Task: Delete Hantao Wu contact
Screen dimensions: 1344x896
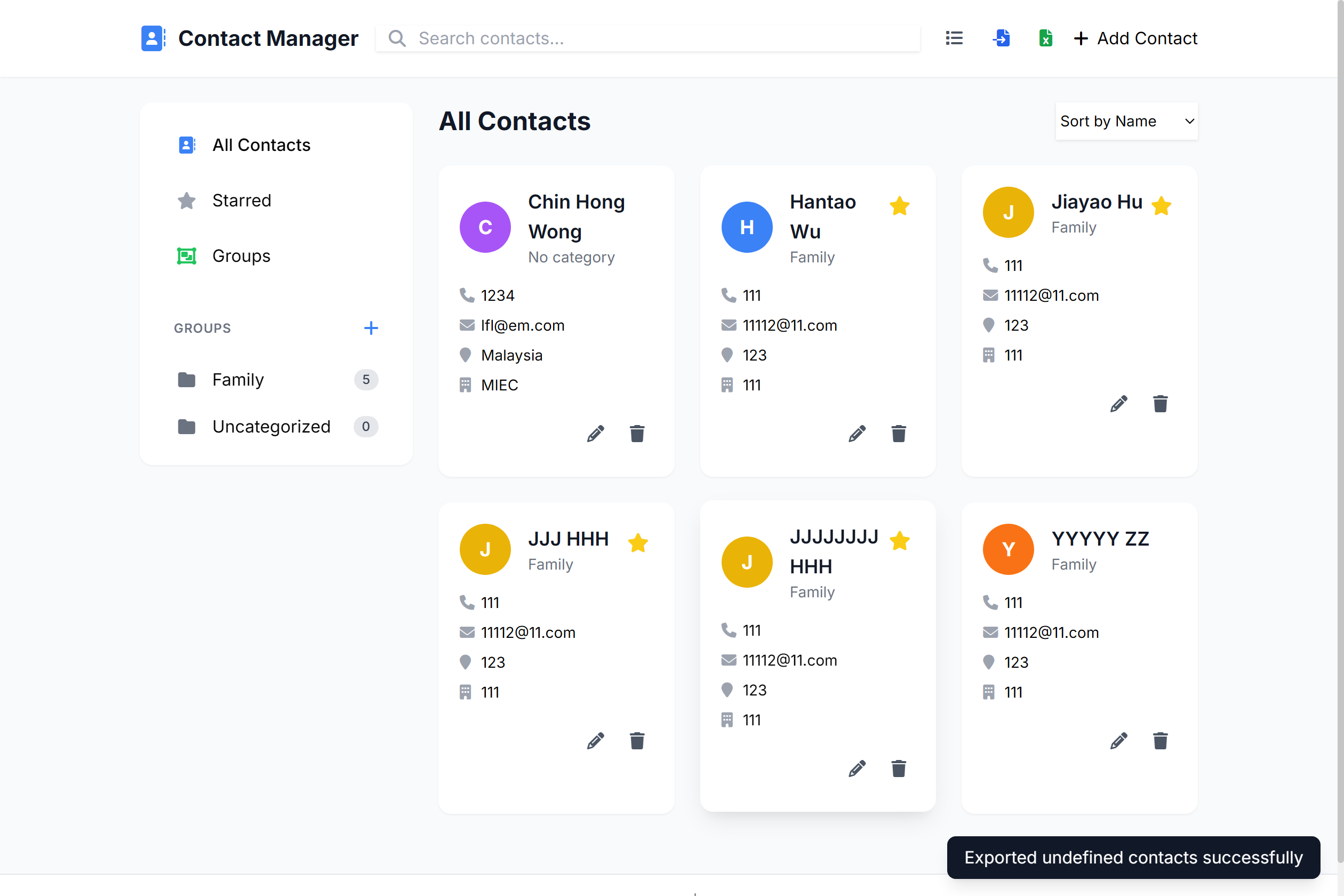Action: tap(898, 434)
